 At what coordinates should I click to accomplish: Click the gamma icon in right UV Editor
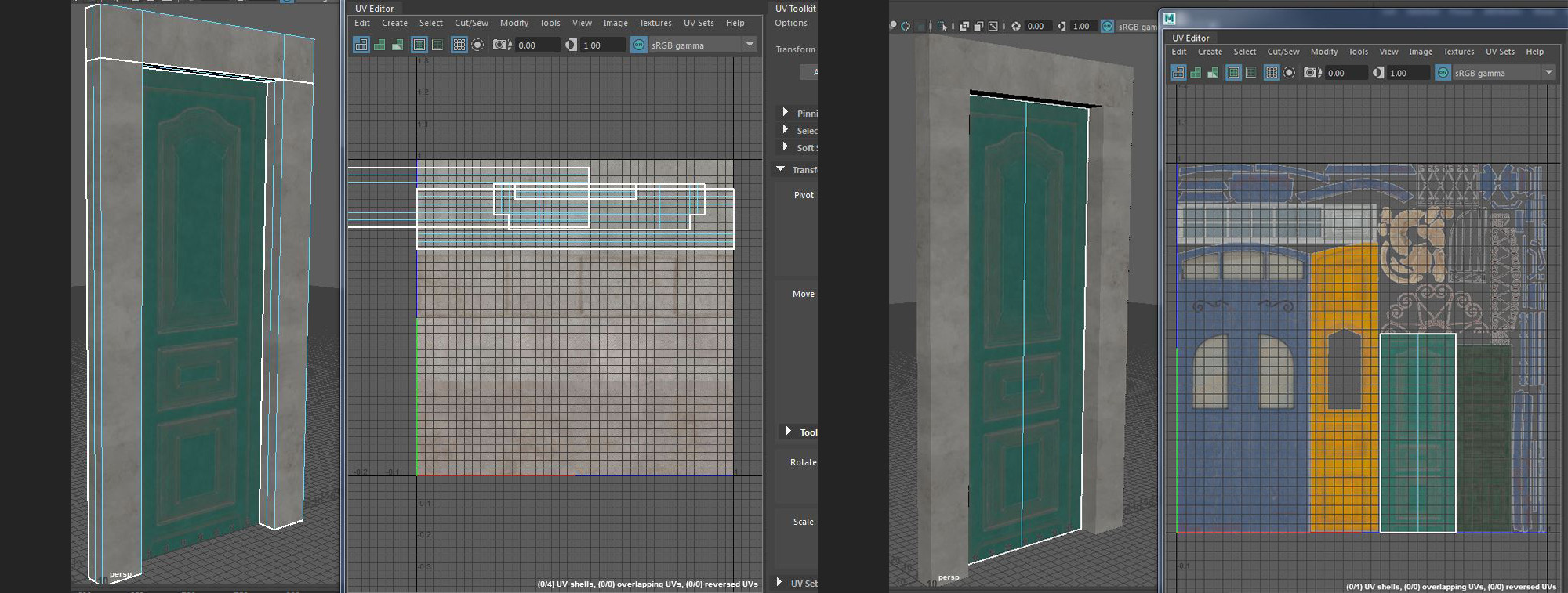click(1379, 72)
